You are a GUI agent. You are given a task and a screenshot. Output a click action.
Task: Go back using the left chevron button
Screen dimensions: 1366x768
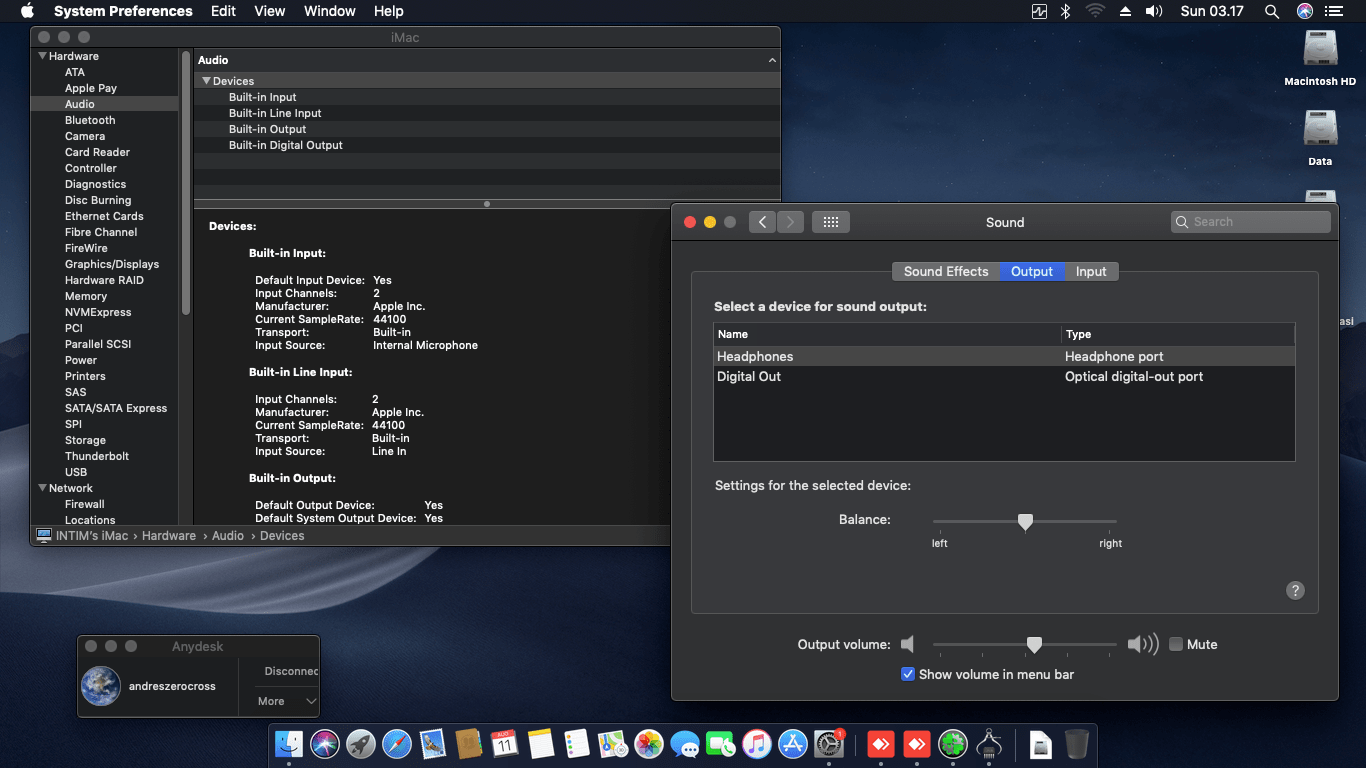[762, 222]
